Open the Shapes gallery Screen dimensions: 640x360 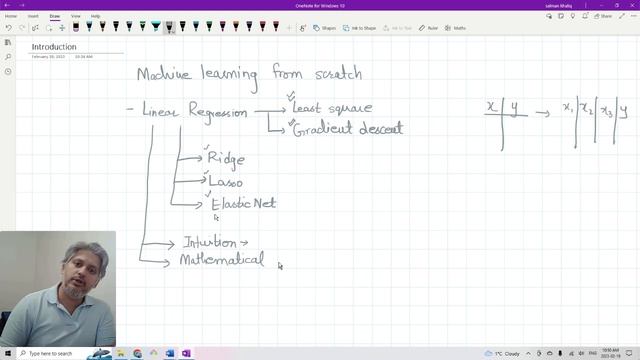[x=324, y=28]
